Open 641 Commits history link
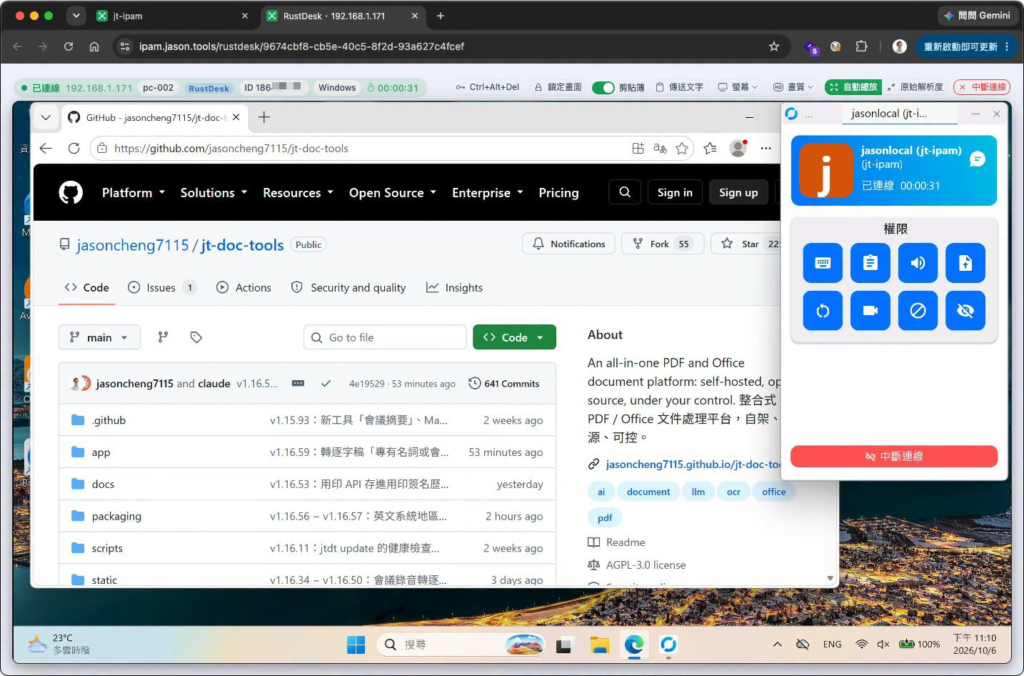Image resolution: width=1024 pixels, height=676 pixels. pyautogui.click(x=504, y=383)
